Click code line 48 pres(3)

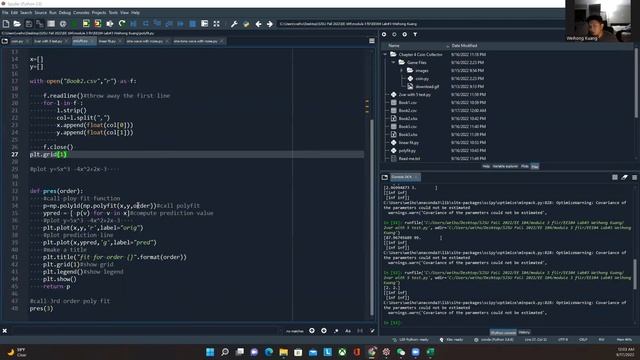pyautogui.click(x=41, y=309)
